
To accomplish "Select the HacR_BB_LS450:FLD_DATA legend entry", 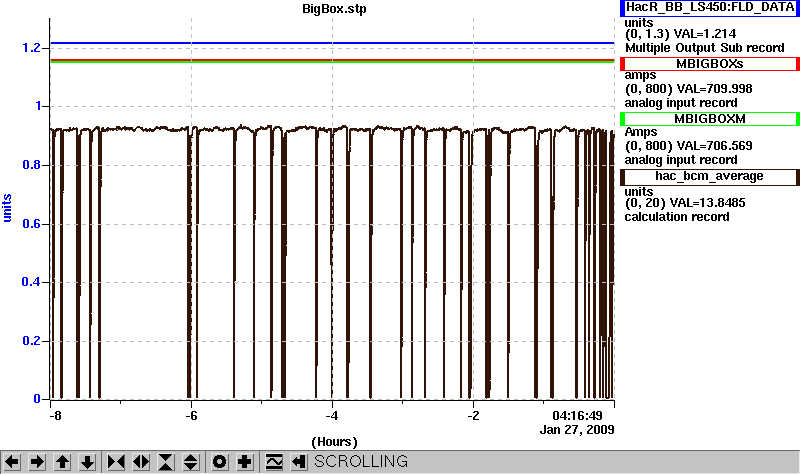I will [710, 8].
